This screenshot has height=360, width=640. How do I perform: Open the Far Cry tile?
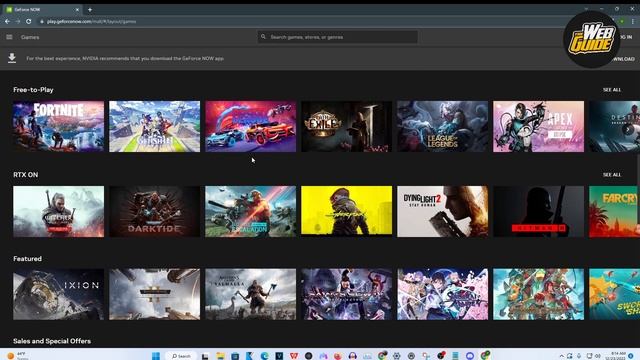[x=614, y=211]
